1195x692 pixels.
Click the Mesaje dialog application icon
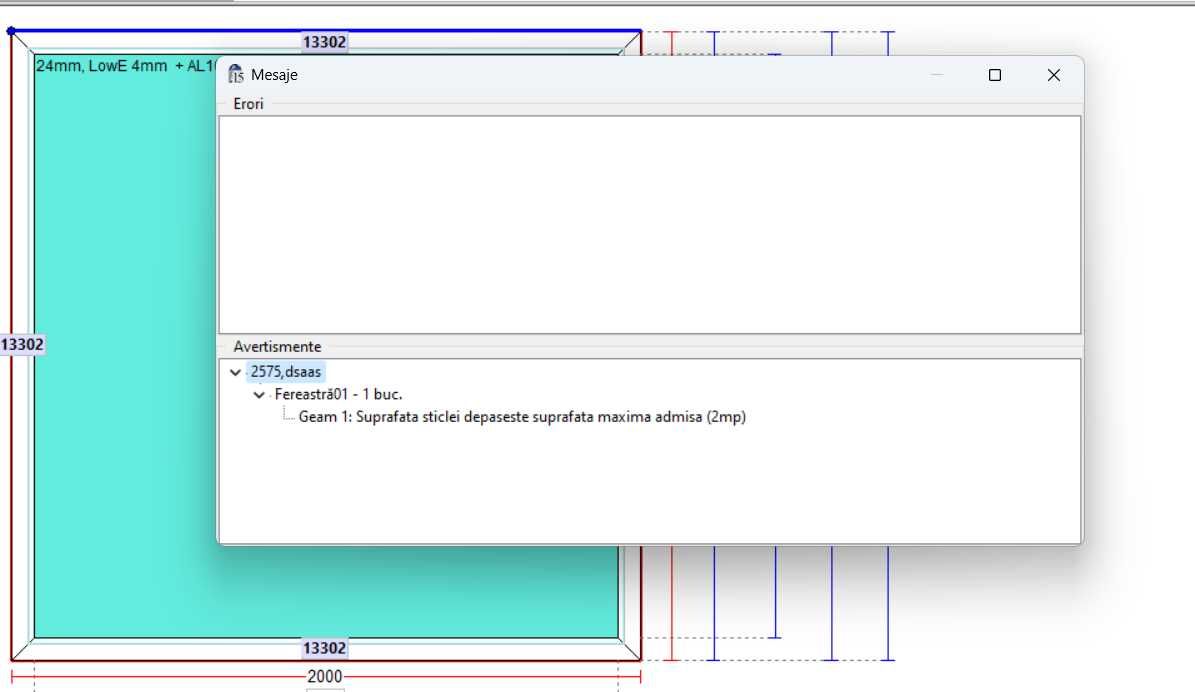click(235, 74)
